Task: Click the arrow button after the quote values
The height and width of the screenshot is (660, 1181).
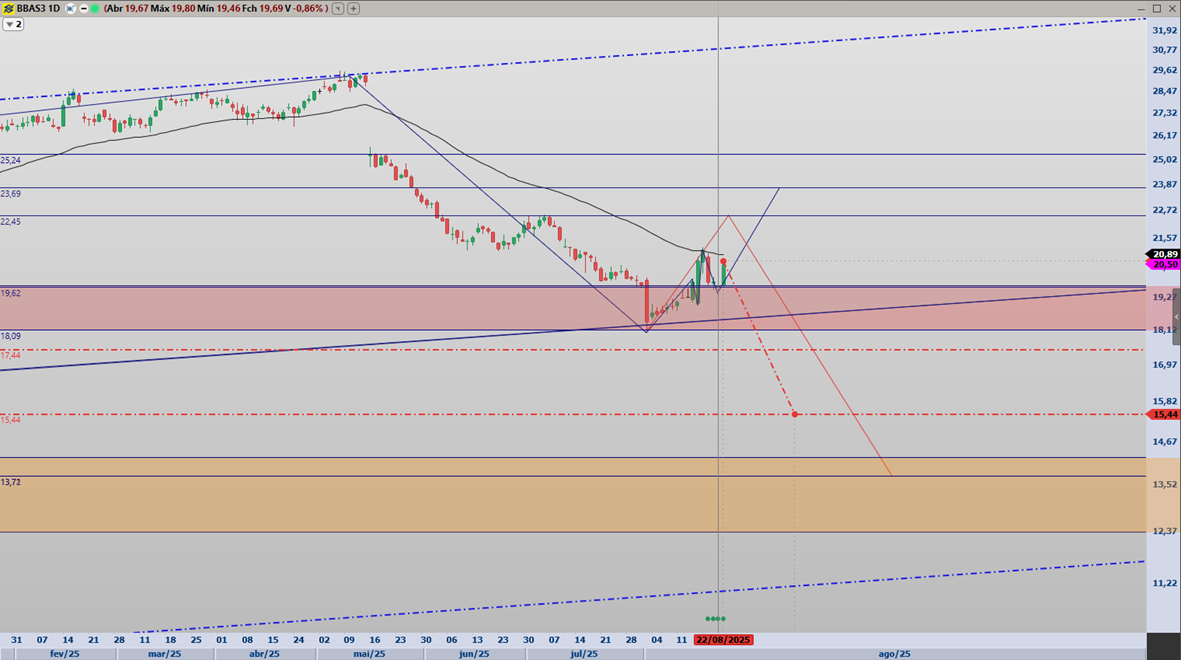Action: coord(338,8)
